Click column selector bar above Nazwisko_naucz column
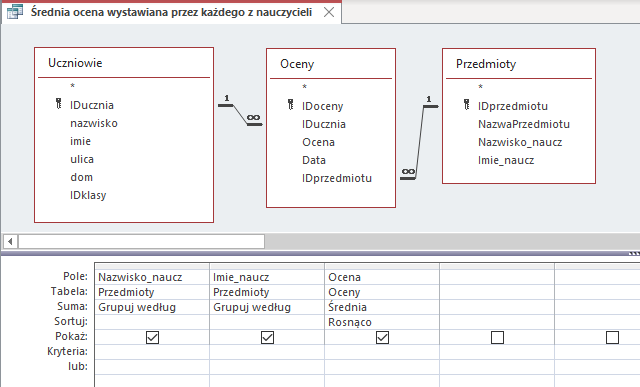 point(152,266)
